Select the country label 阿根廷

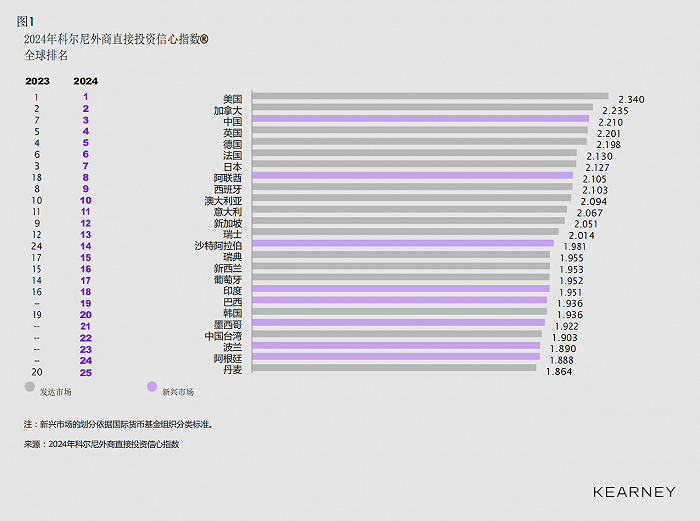(228, 358)
